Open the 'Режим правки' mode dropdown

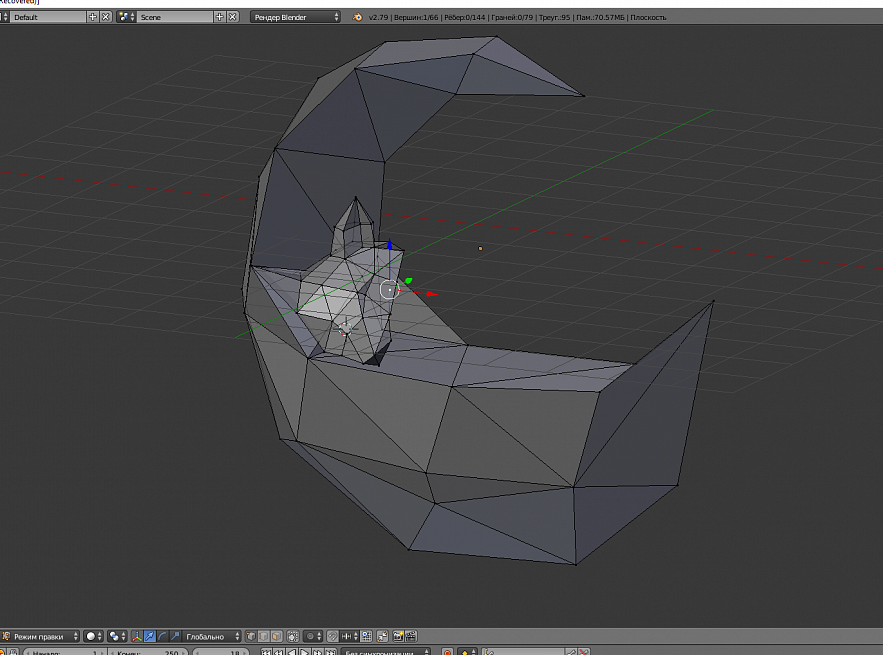coord(42,636)
